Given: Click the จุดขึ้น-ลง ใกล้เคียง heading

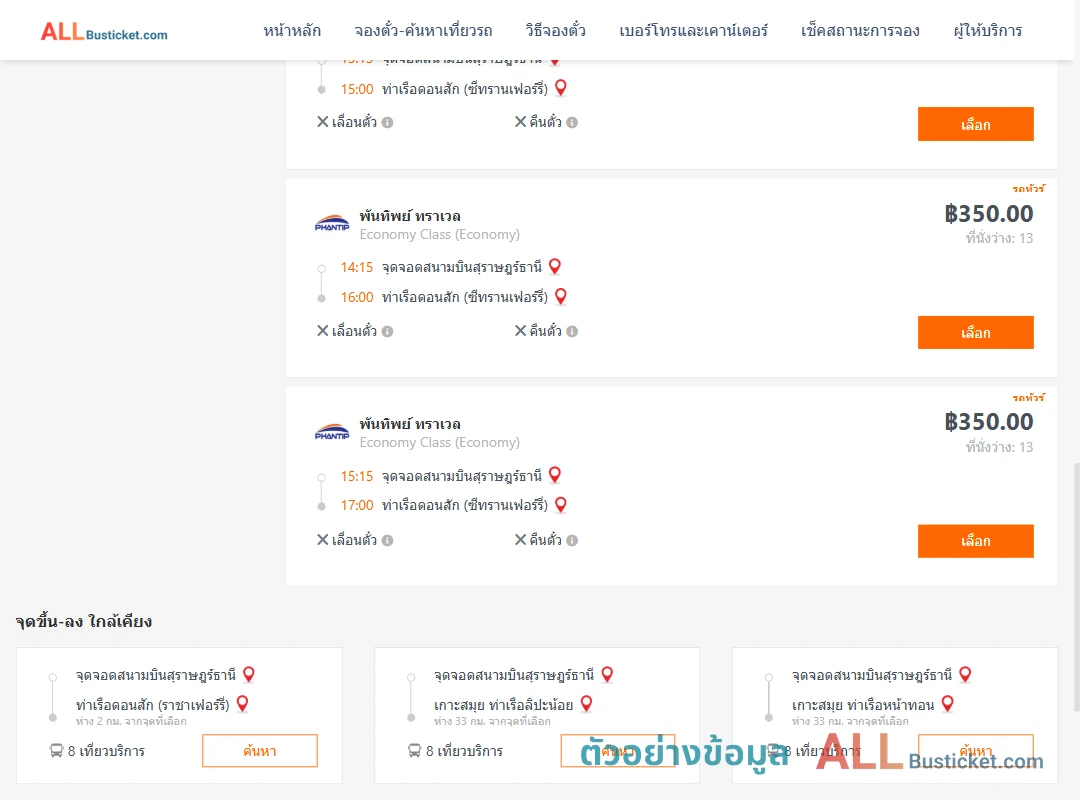Looking at the screenshot, I should [x=84, y=621].
